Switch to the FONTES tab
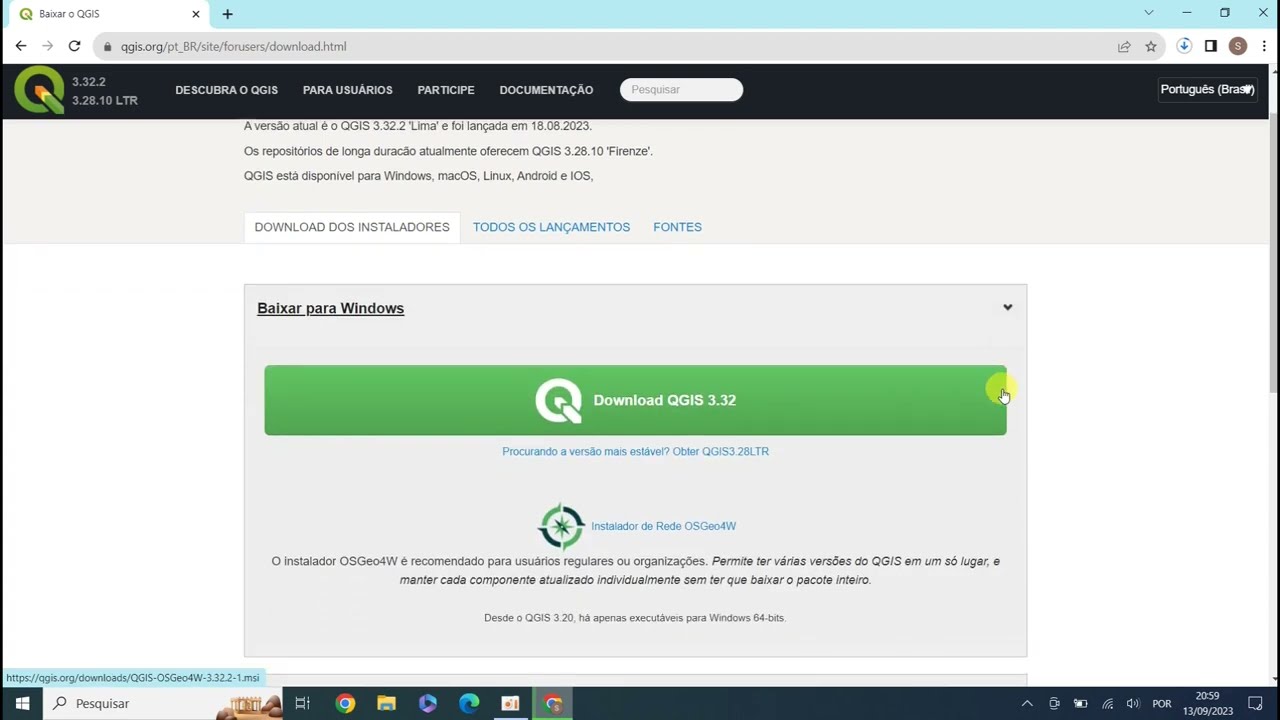Image resolution: width=1280 pixels, height=720 pixels. click(x=677, y=227)
